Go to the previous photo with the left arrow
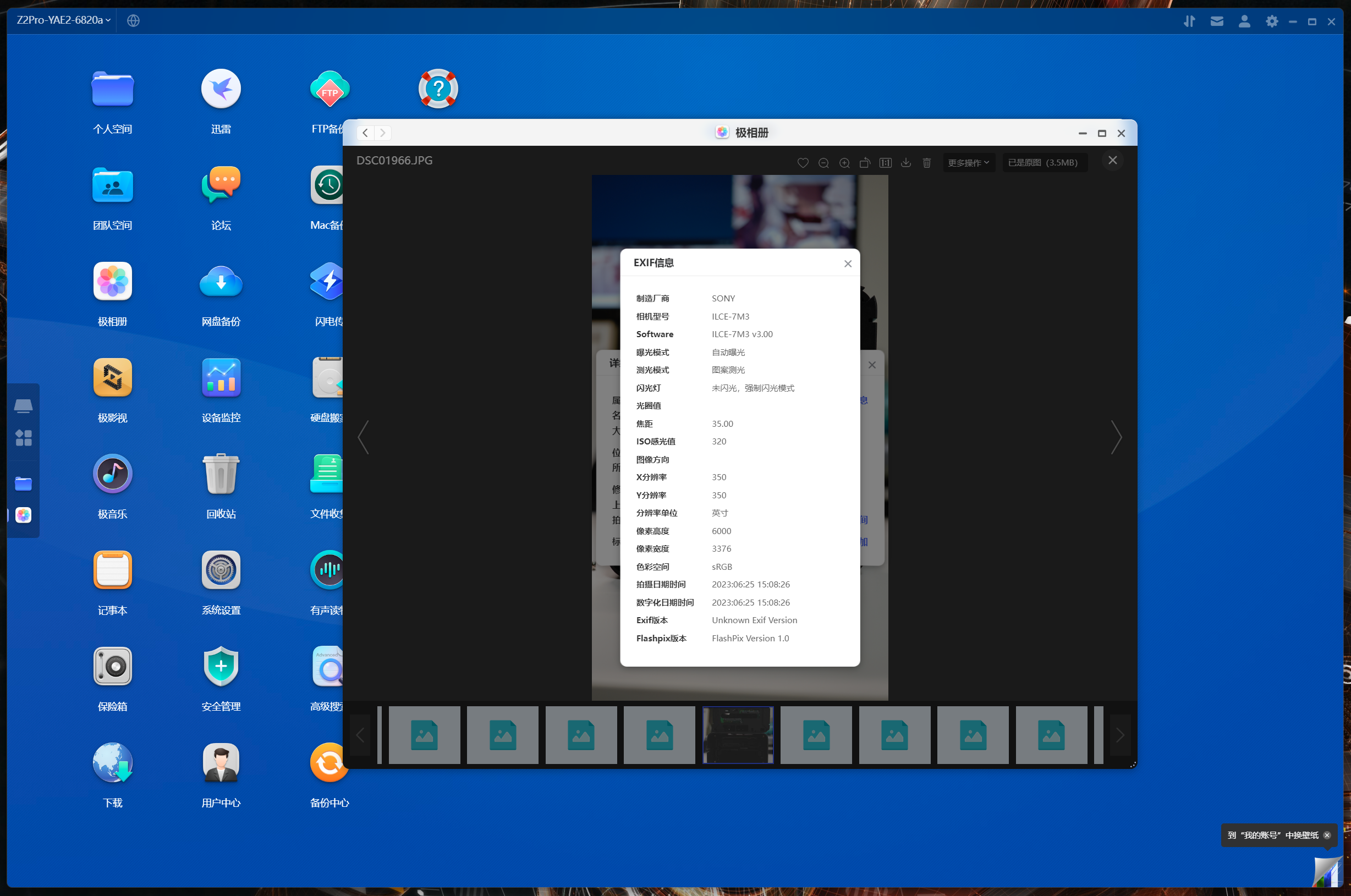The image size is (1351, 896). (x=364, y=437)
